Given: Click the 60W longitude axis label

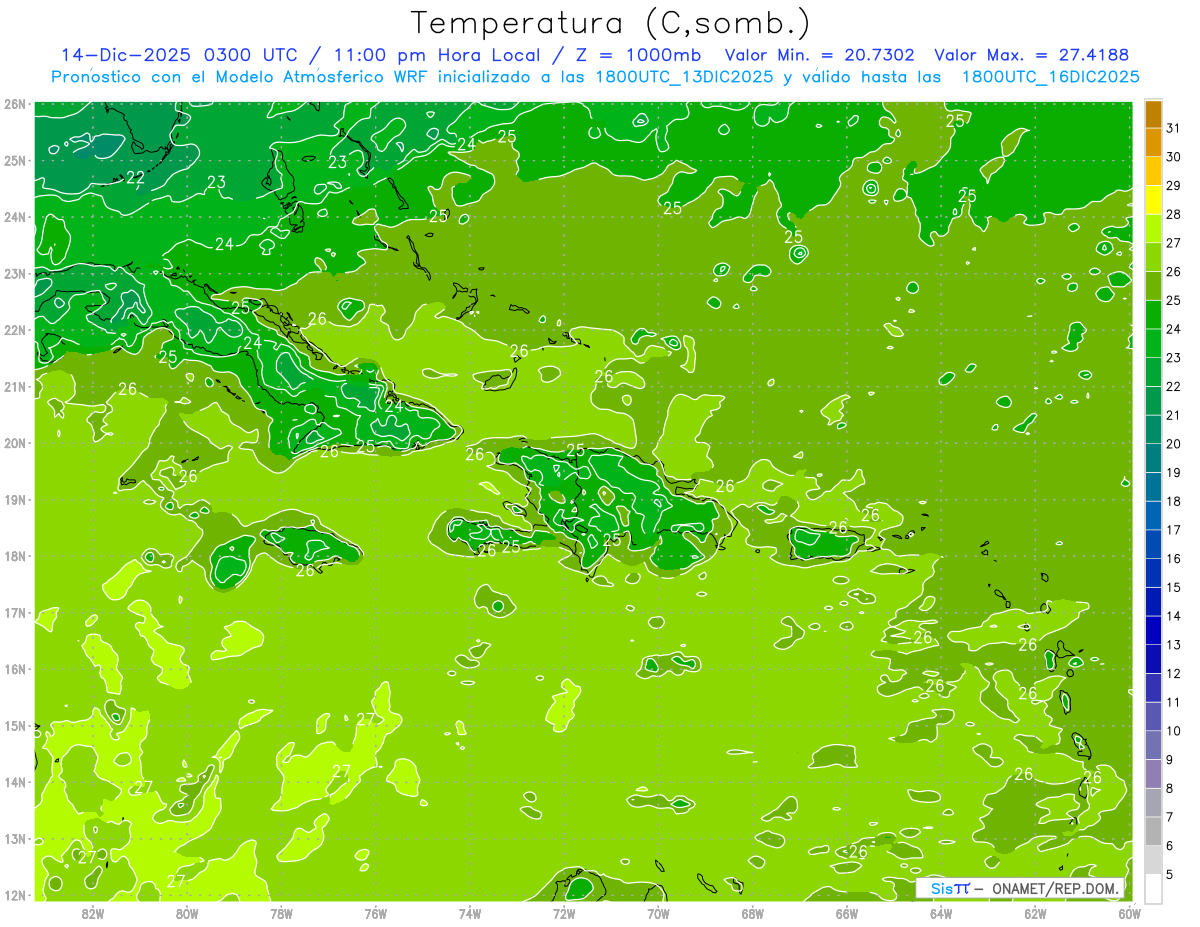Looking at the screenshot, I should pyautogui.click(x=1129, y=914).
